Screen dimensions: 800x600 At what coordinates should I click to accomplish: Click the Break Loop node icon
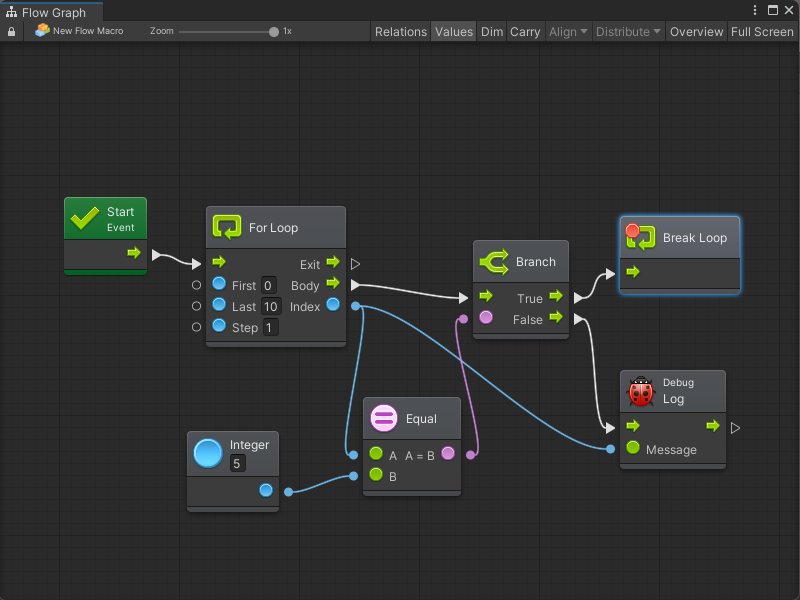[640, 238]
